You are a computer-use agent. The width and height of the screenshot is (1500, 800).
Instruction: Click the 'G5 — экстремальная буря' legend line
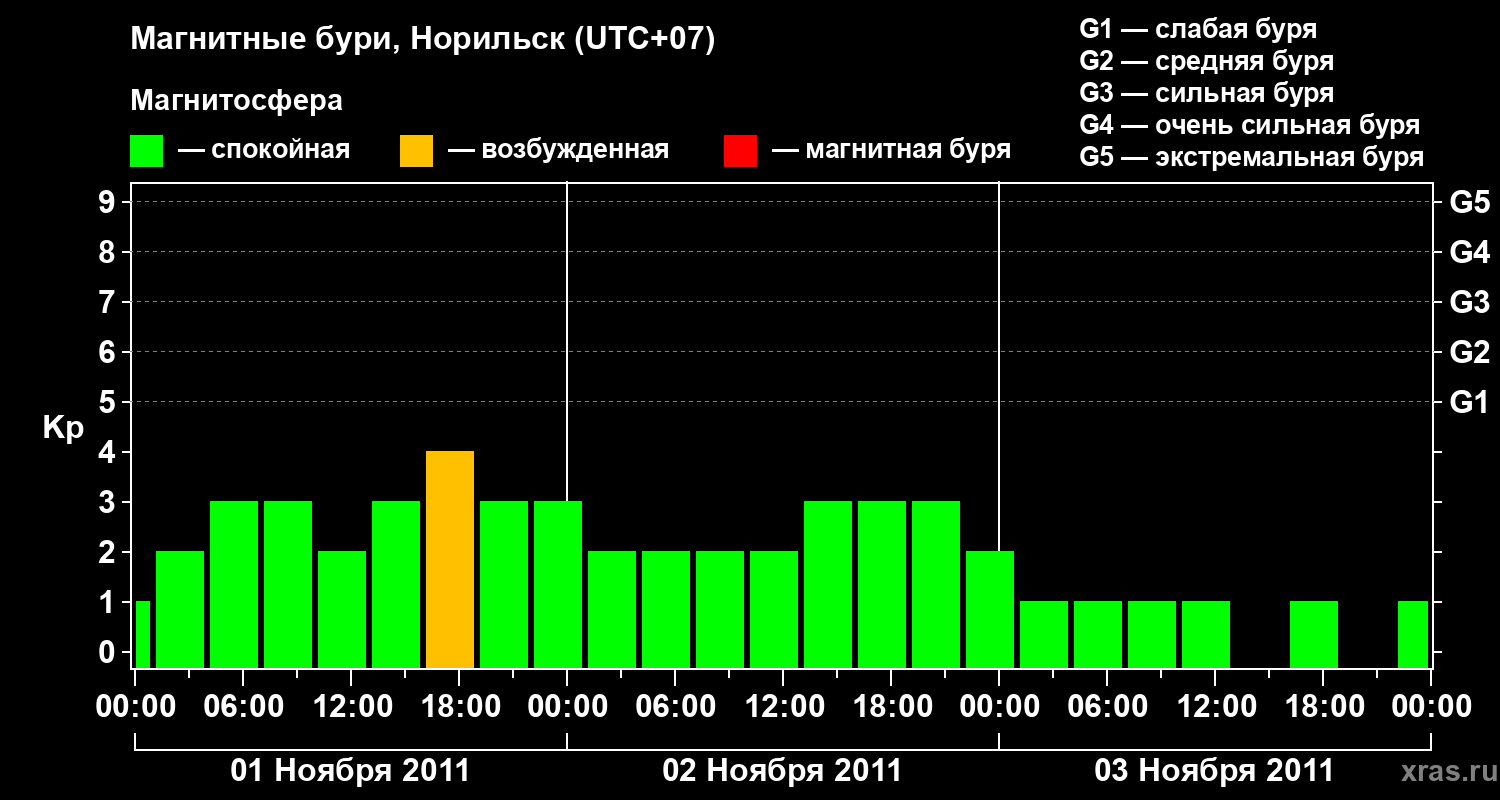(1251, 157)
